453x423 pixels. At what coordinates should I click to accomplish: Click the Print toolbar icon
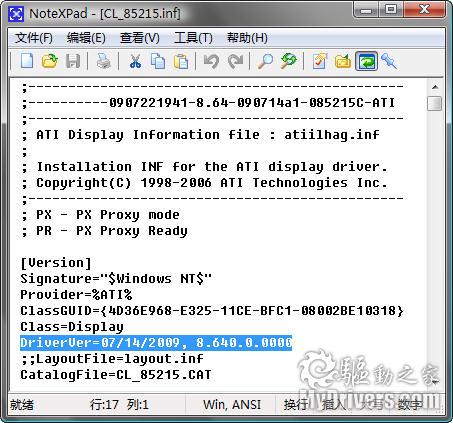[x=103, y=61]
